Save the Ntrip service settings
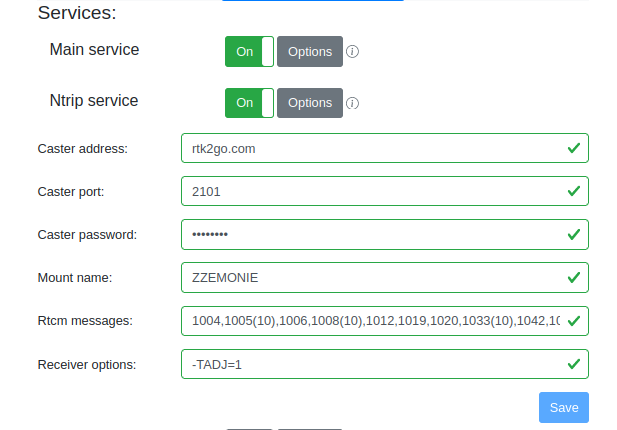 564,408
